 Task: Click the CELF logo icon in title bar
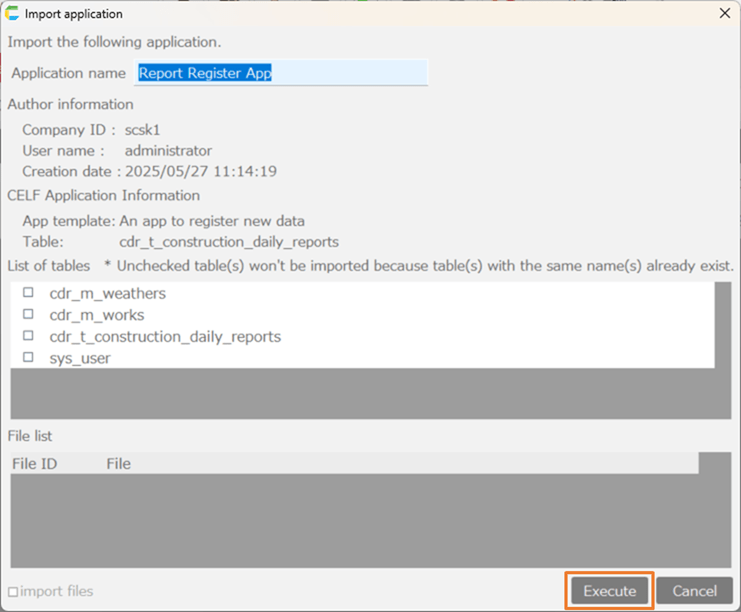[x=13, y=14]
